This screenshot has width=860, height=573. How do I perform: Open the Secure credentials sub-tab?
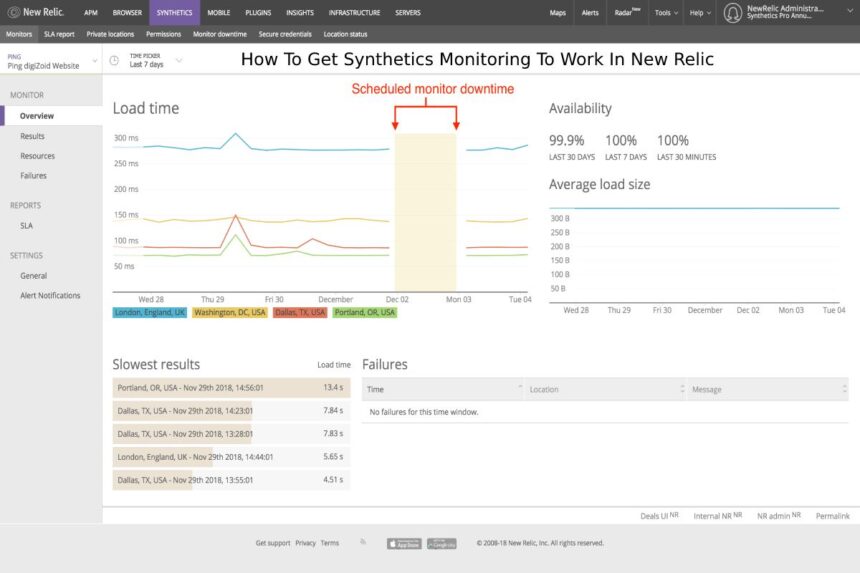click(x=285, y=34)
